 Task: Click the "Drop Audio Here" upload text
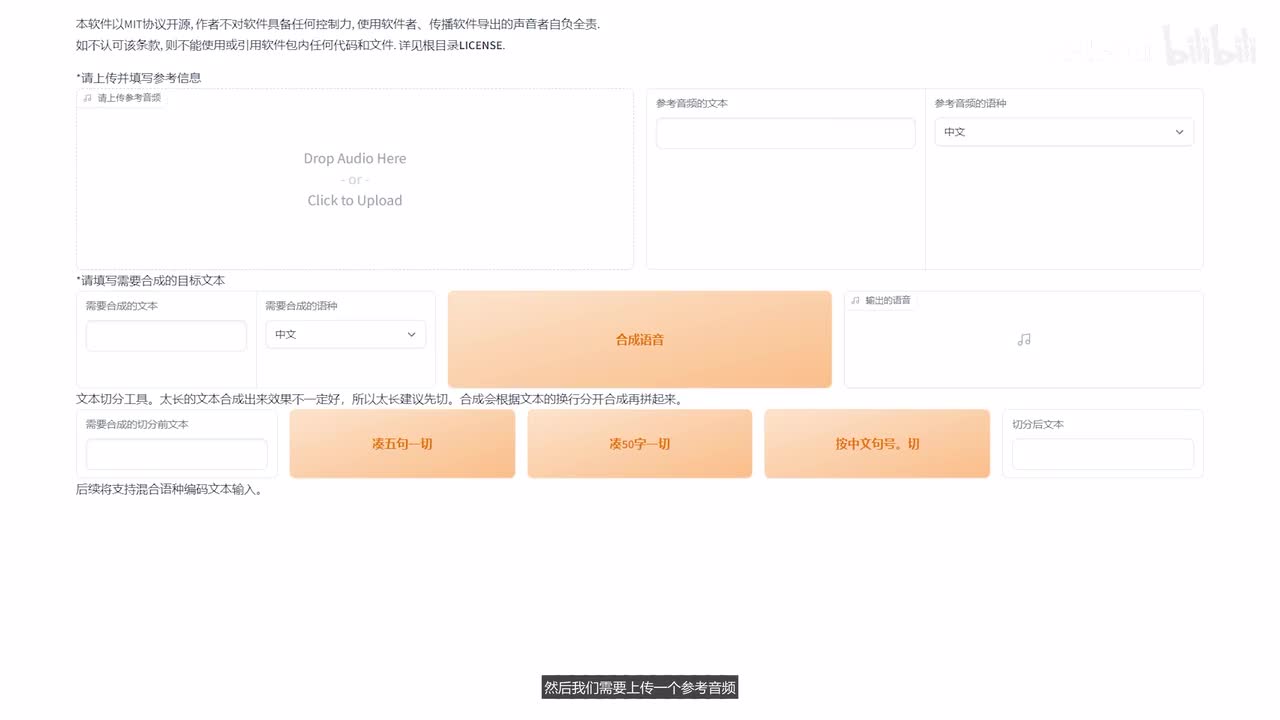(354, 158)
